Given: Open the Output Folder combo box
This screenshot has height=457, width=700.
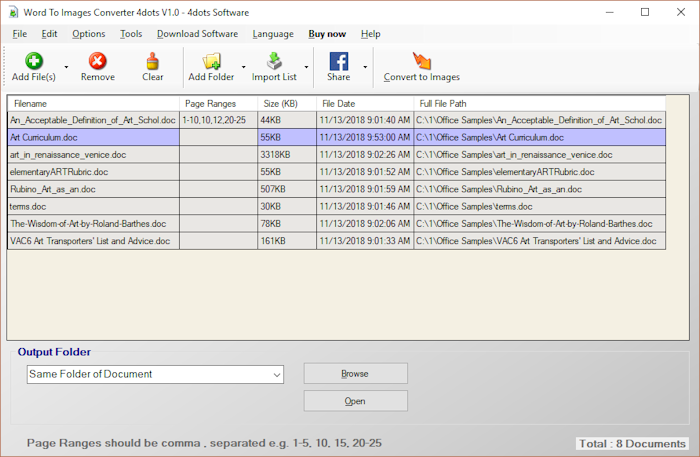Looking at the screenshot, I should 155,374.
